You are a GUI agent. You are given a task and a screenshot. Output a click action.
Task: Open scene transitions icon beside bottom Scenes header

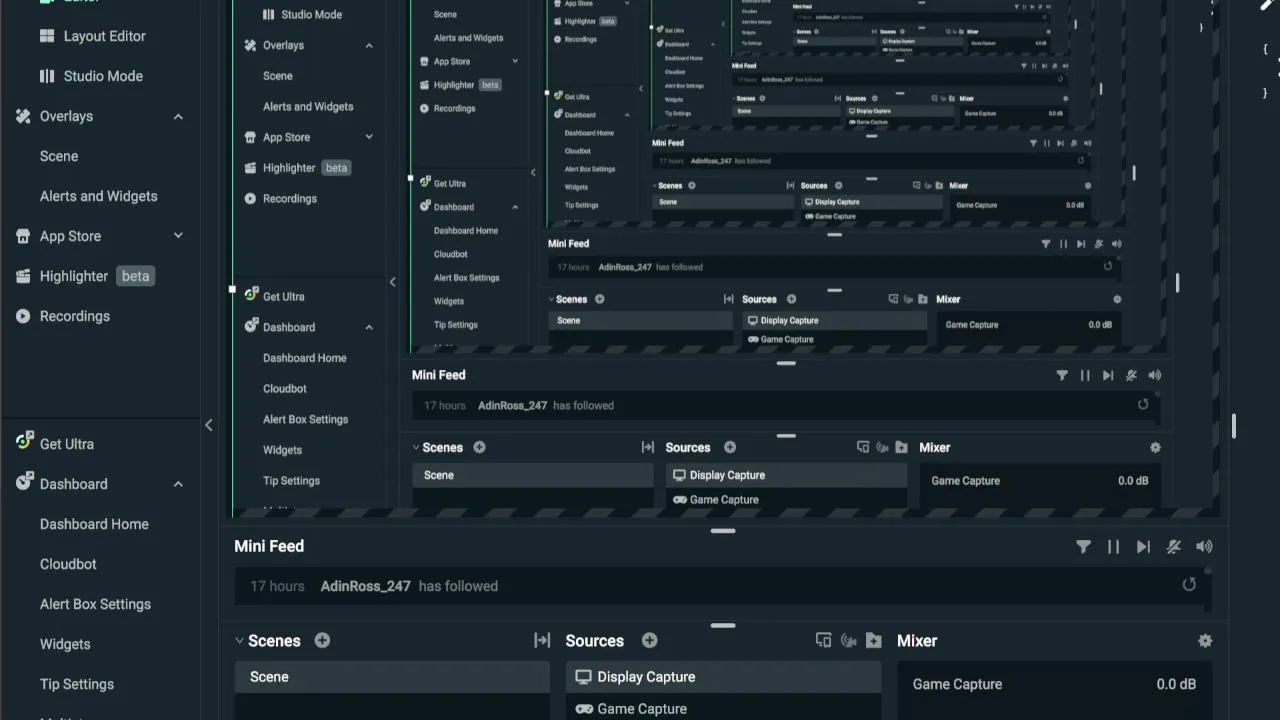pyautogui.click(x=542, y=640)
